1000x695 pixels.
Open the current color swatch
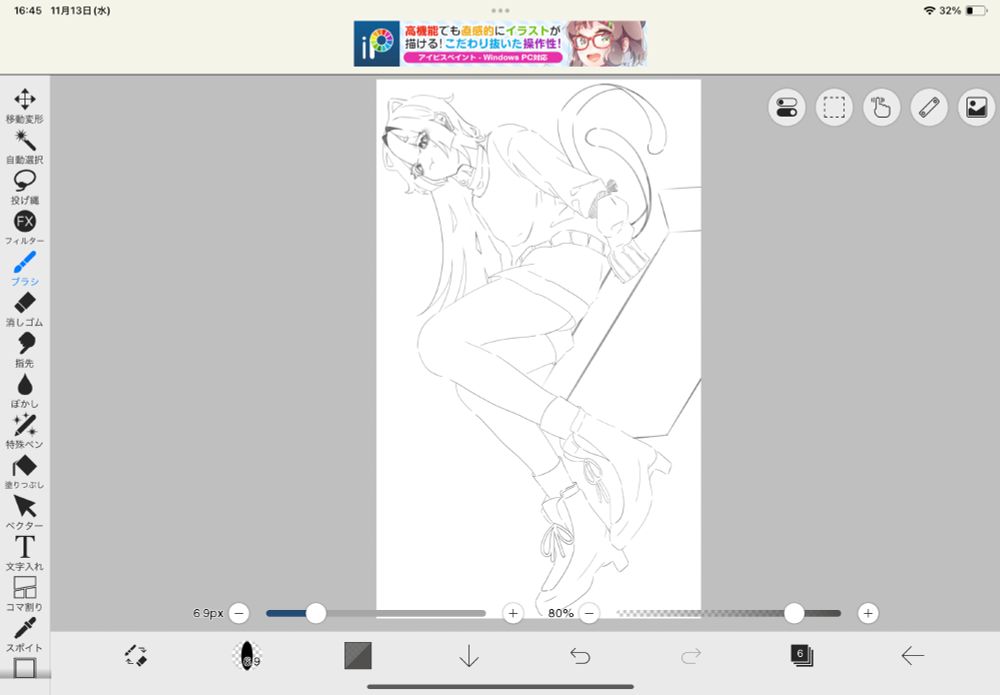click(358, 655)
